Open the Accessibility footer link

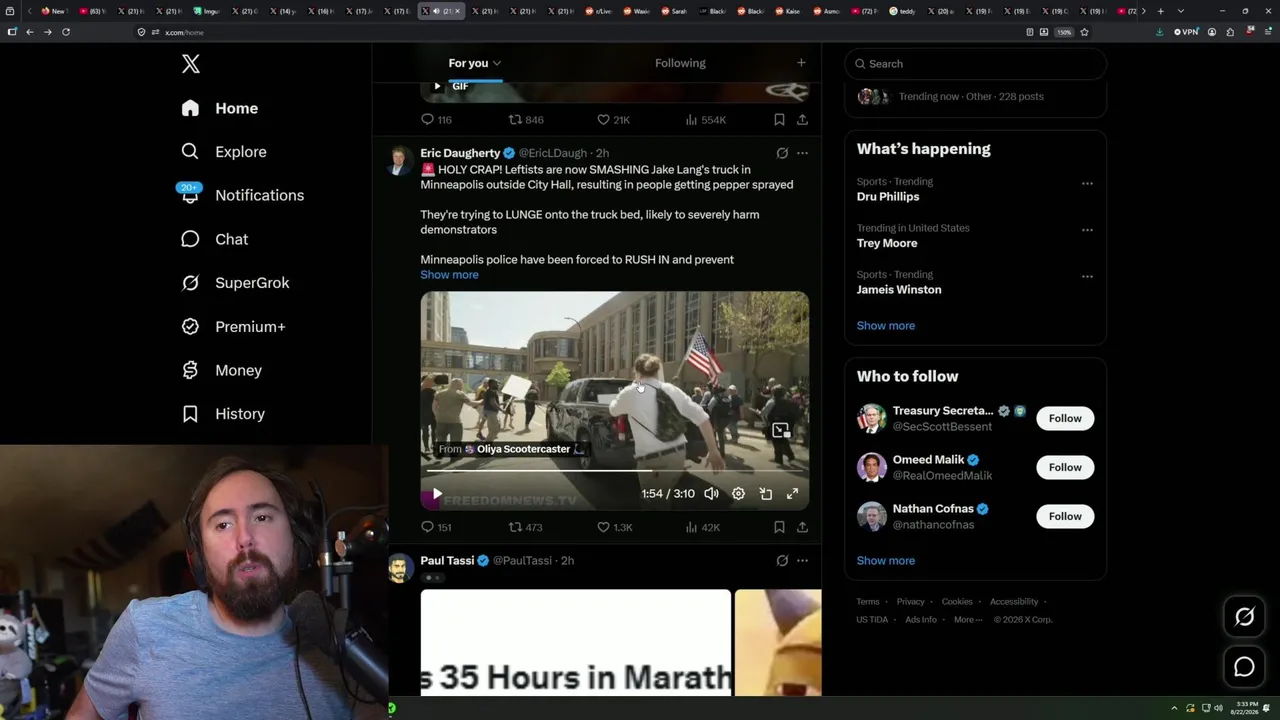tap(1014, 602)
